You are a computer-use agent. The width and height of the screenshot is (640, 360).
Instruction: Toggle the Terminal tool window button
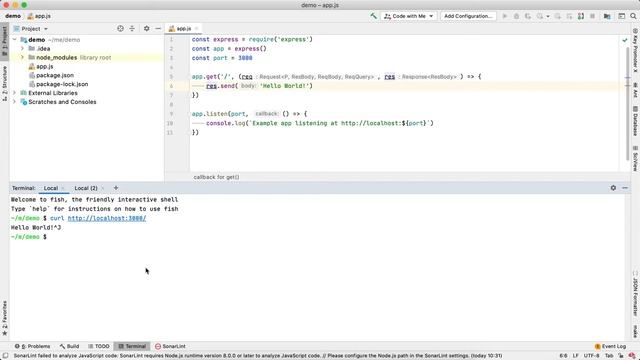coord(132,346)
